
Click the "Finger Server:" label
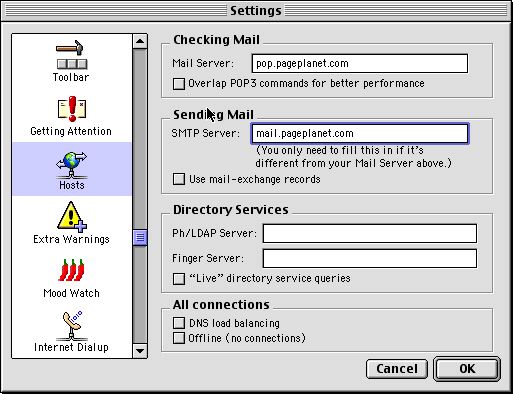tap(208, 258)
